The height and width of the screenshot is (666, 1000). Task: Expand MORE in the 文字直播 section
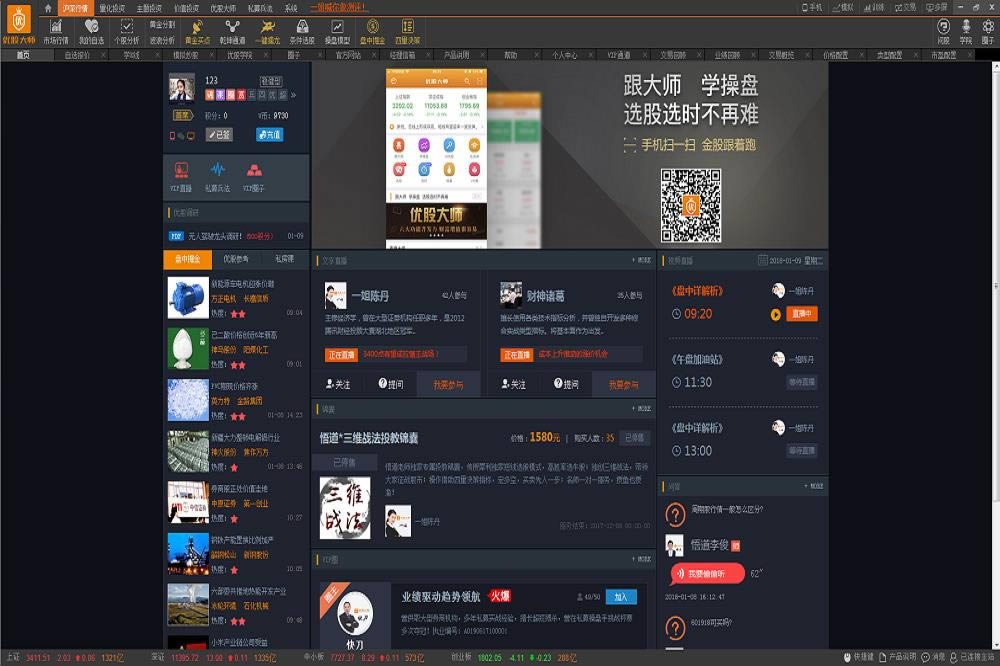(641, 260)
